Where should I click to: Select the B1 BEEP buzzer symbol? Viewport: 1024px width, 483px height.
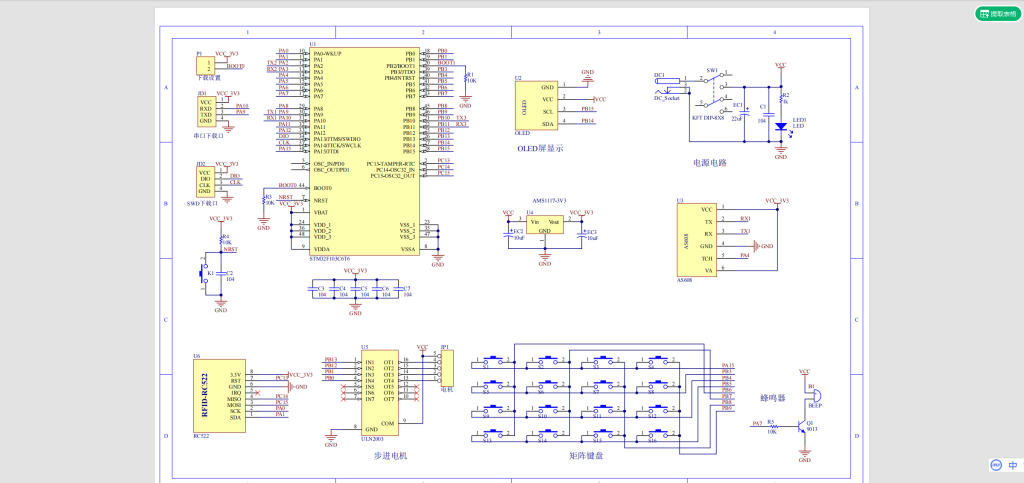coord(811,392)
